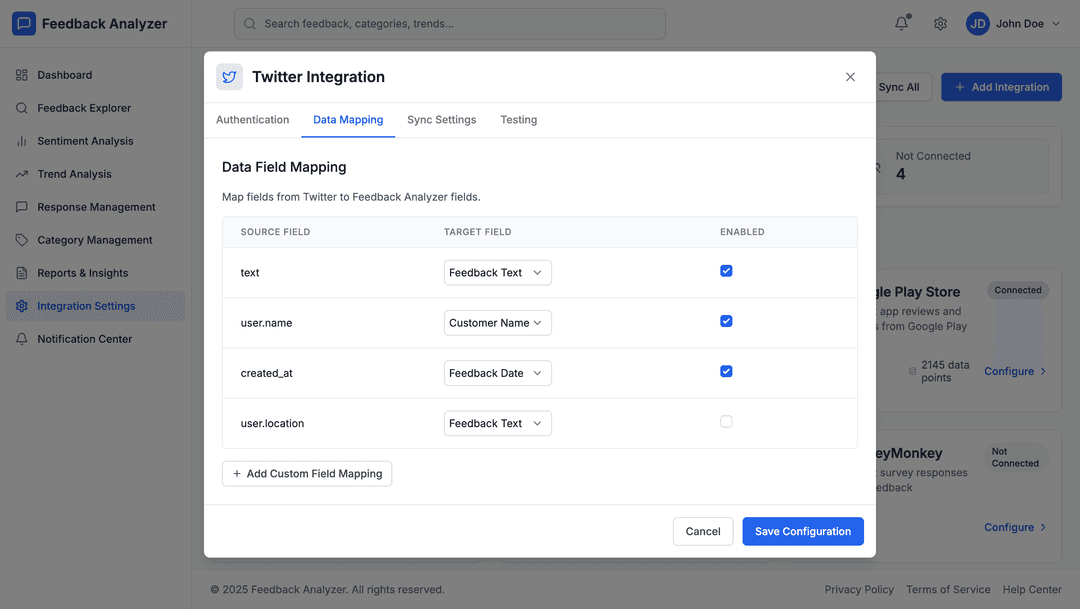Click the feedback search field
The width and height of the screenshot is (1080, 609).
[x=448, y=23]
